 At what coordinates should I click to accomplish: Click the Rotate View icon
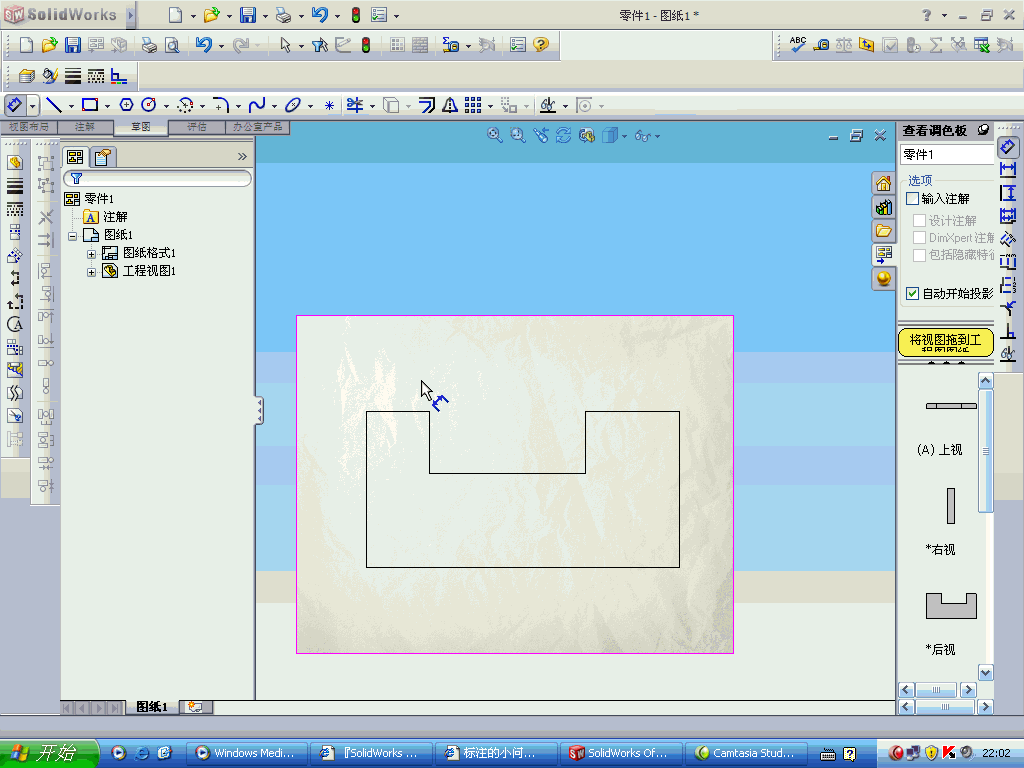click(563, 135)
